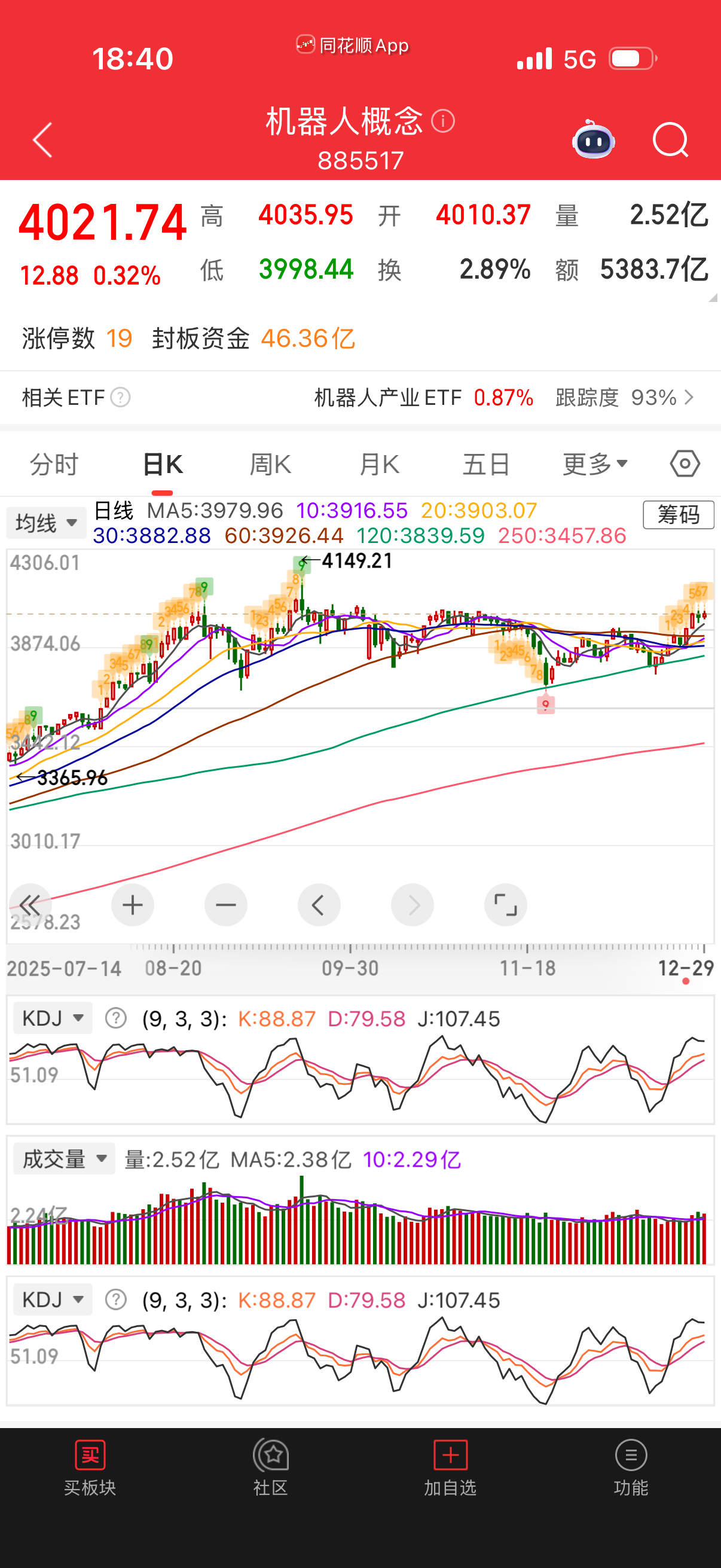This screenshot has height=1568, width=721.
Task: Tap the 12-29 date label on axis
Action: pyautogui.click(x=686, y=968)
